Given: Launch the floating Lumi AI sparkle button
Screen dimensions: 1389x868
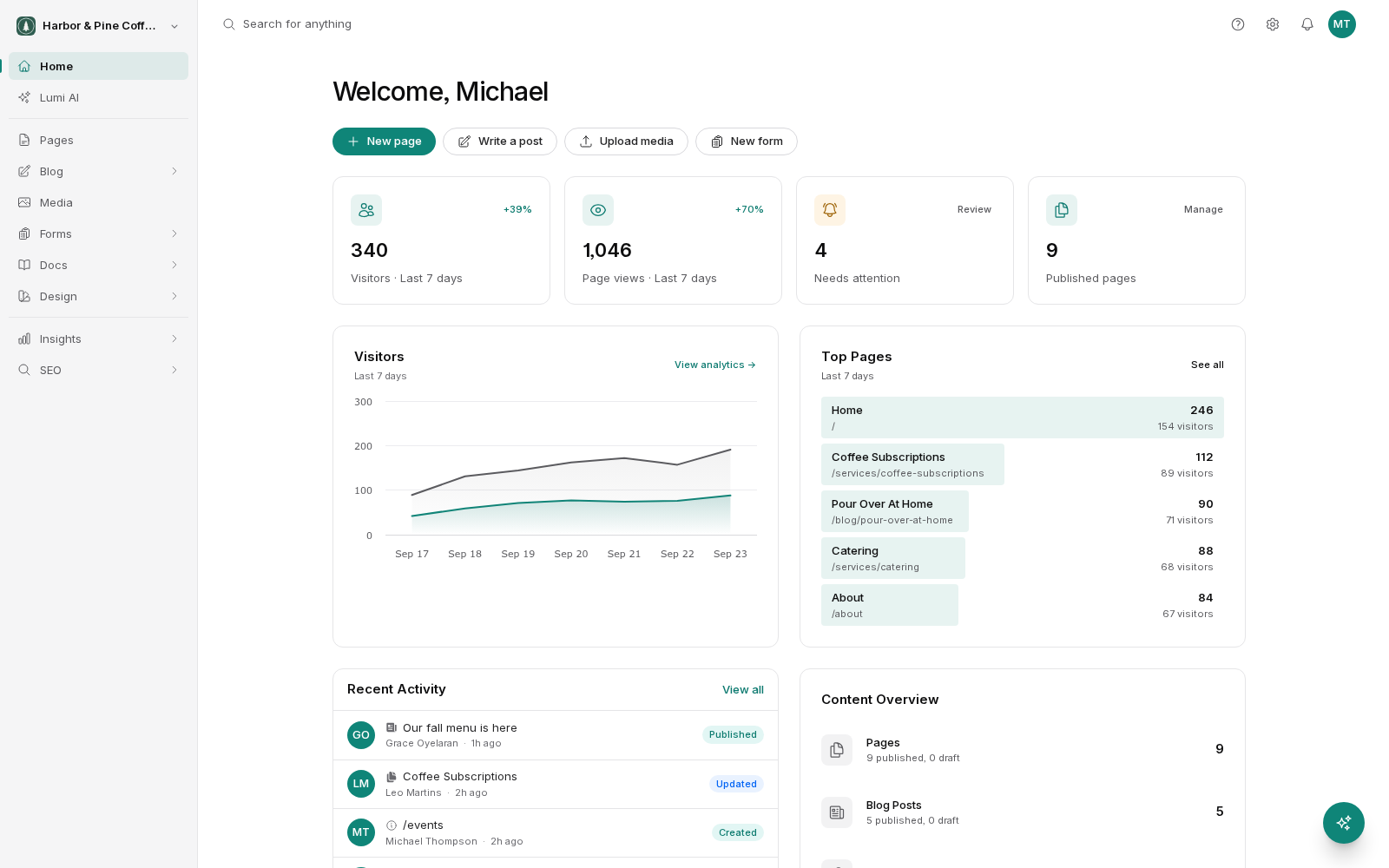Looking at the screenshot, I should coord(1344,823).
